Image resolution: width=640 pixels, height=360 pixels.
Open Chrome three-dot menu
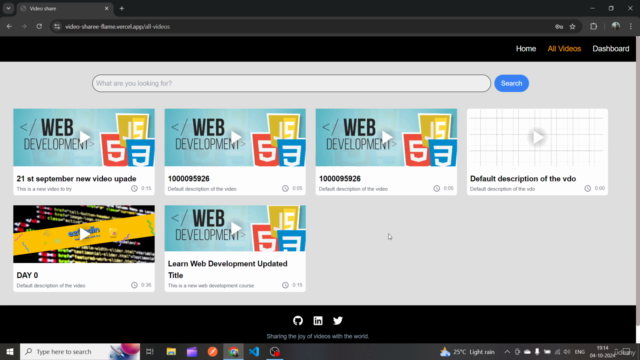pos(631,27)
